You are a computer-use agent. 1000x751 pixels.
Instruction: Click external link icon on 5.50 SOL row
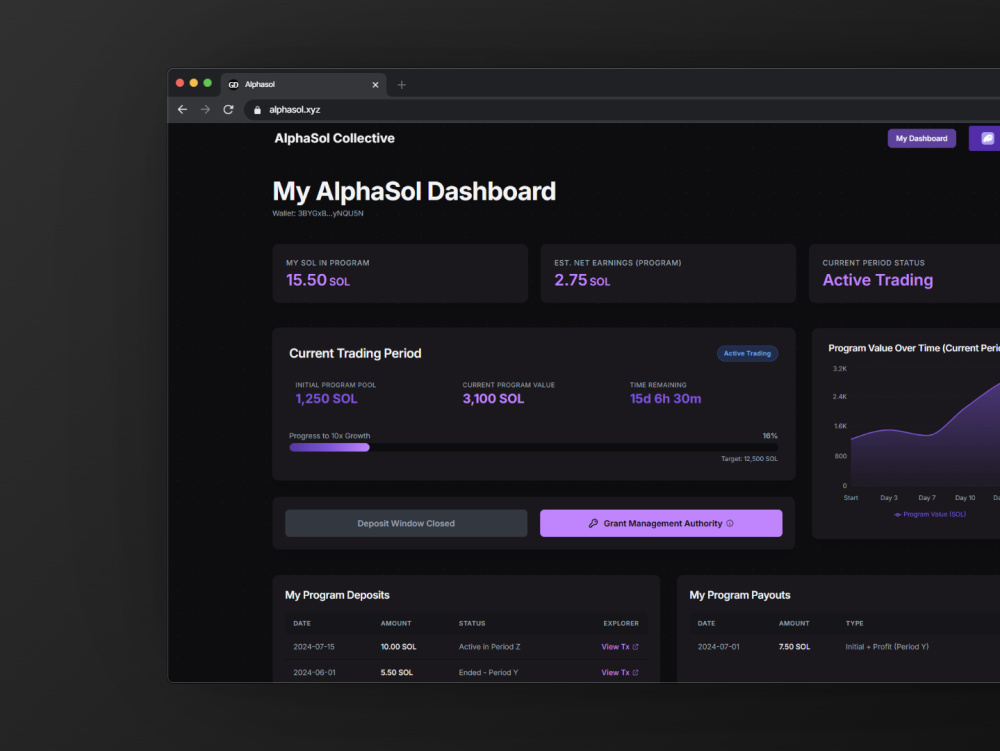tap(635, 673)
